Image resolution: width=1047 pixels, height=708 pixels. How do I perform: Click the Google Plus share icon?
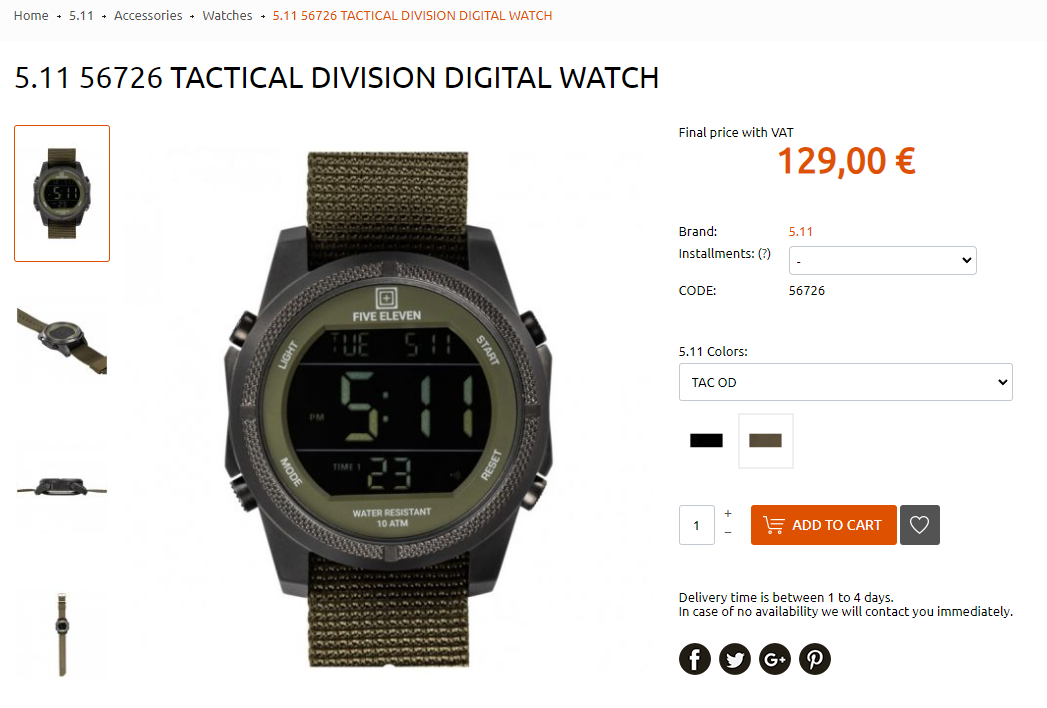click(x=775, y=659)
